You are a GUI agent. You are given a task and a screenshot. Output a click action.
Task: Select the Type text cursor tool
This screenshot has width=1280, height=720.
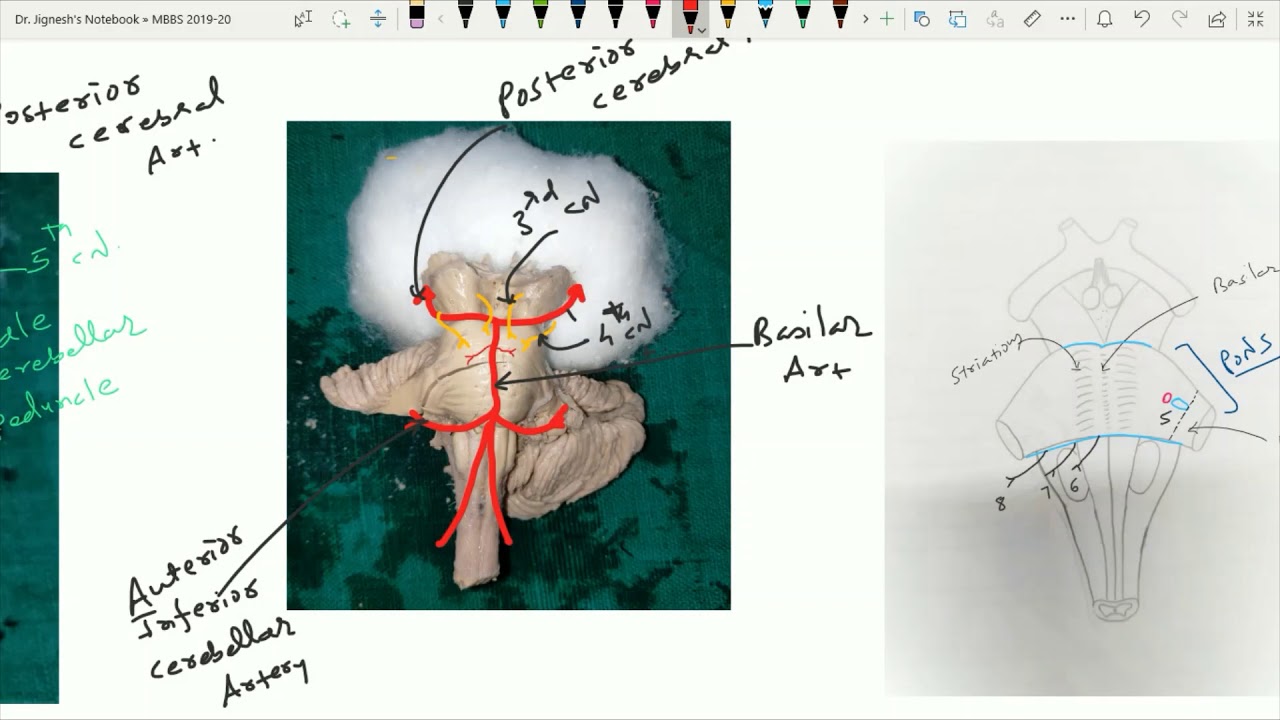pos(303,19)
